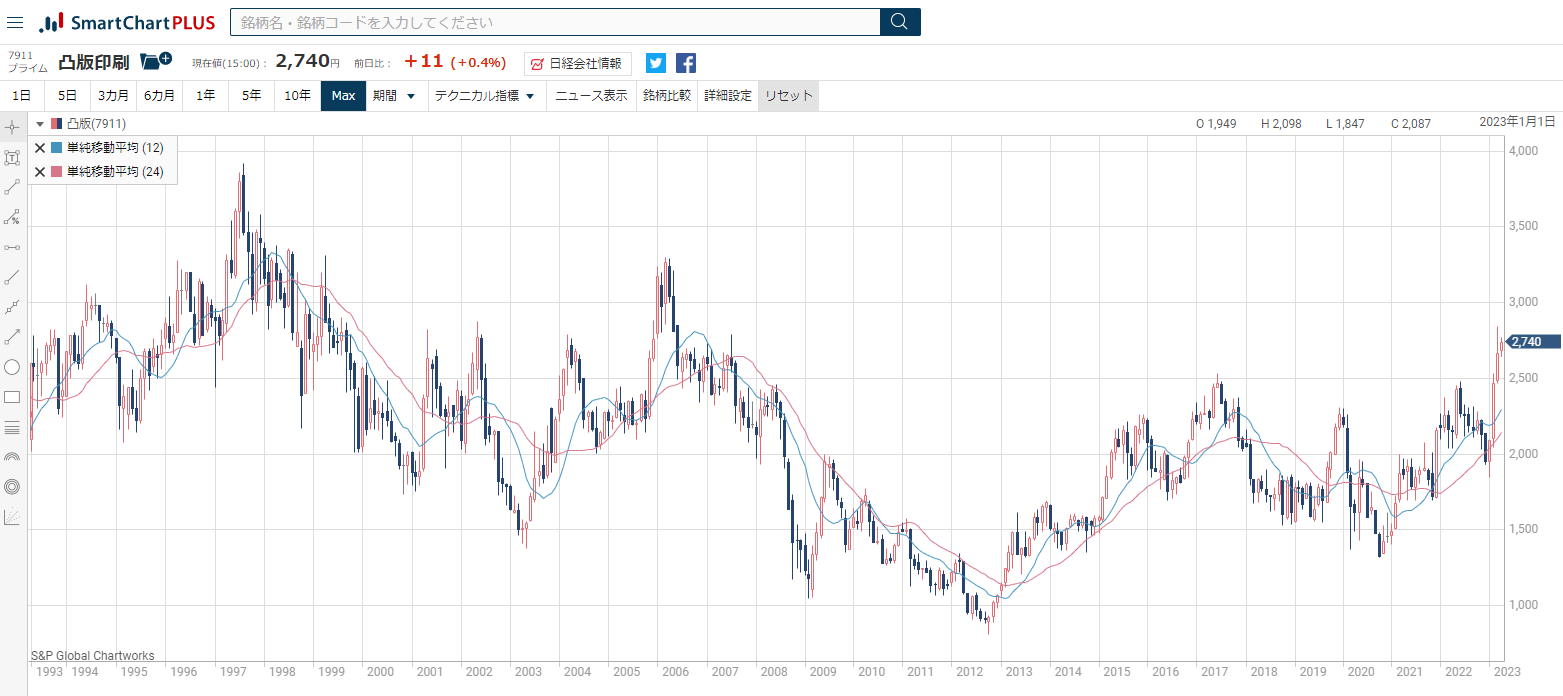Viewport: 1563px width, 696px height.
Task: Open the hamburger menu
Action: pos(15,22)
